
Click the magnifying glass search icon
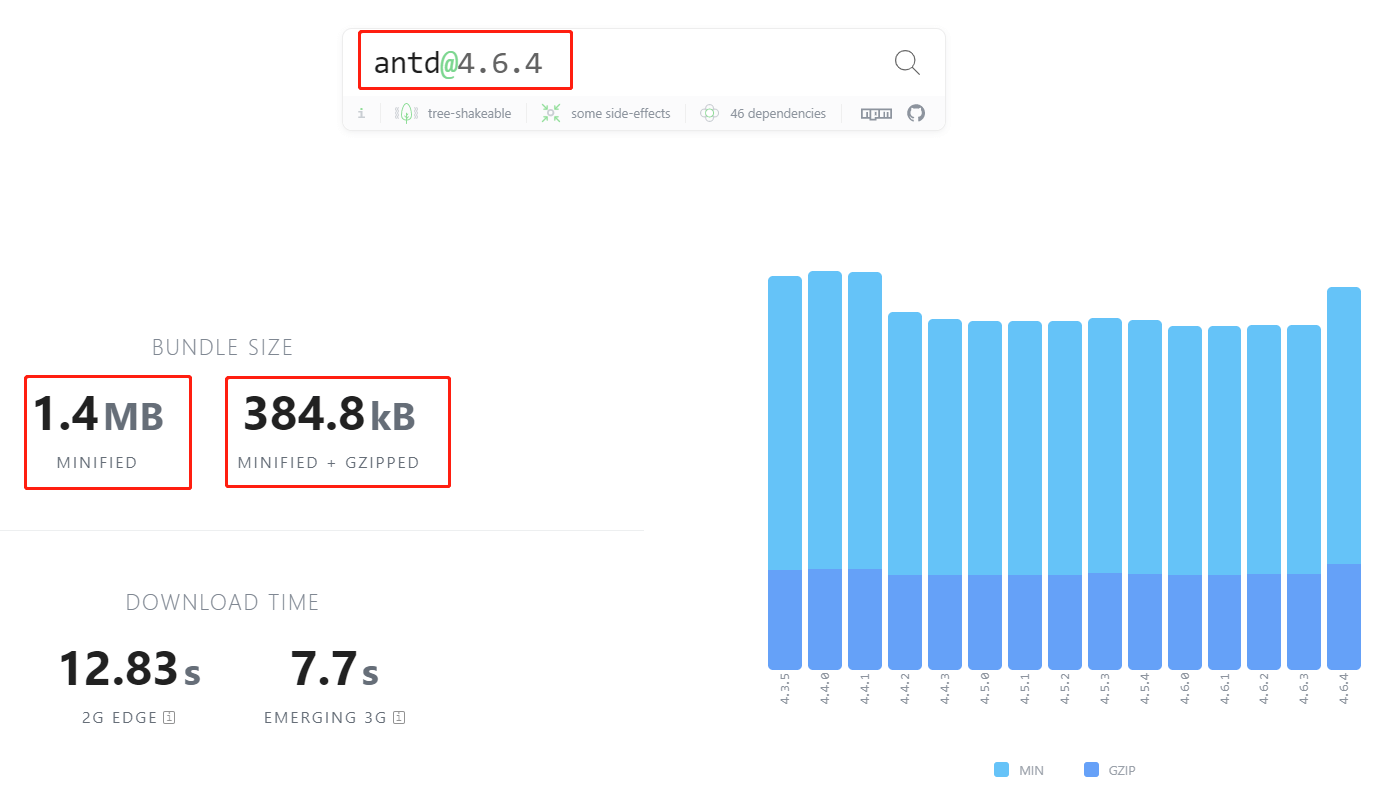coord(907,63)
